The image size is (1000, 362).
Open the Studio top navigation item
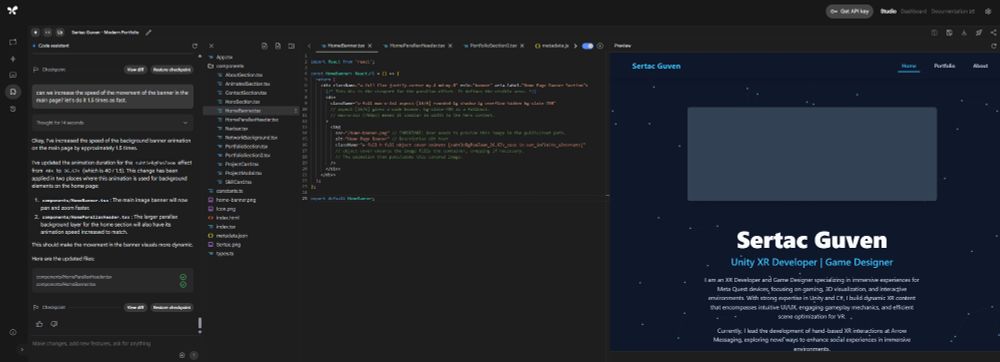pyautogui.click(x=888, y=11)
